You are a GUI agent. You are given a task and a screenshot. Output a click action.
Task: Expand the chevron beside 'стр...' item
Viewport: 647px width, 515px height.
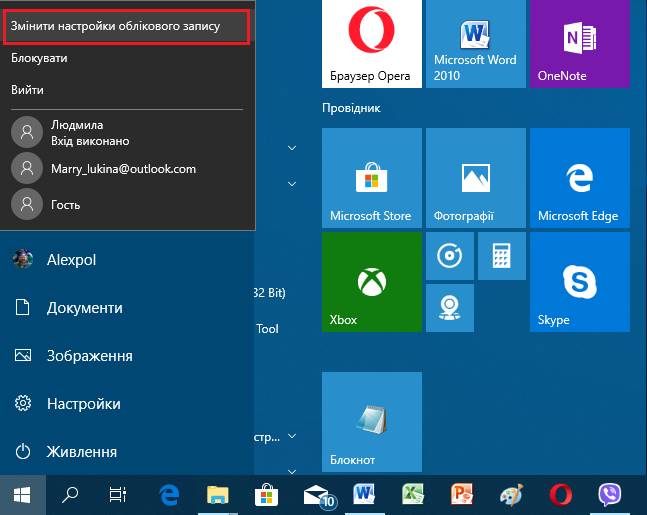(x=292, y=436)
